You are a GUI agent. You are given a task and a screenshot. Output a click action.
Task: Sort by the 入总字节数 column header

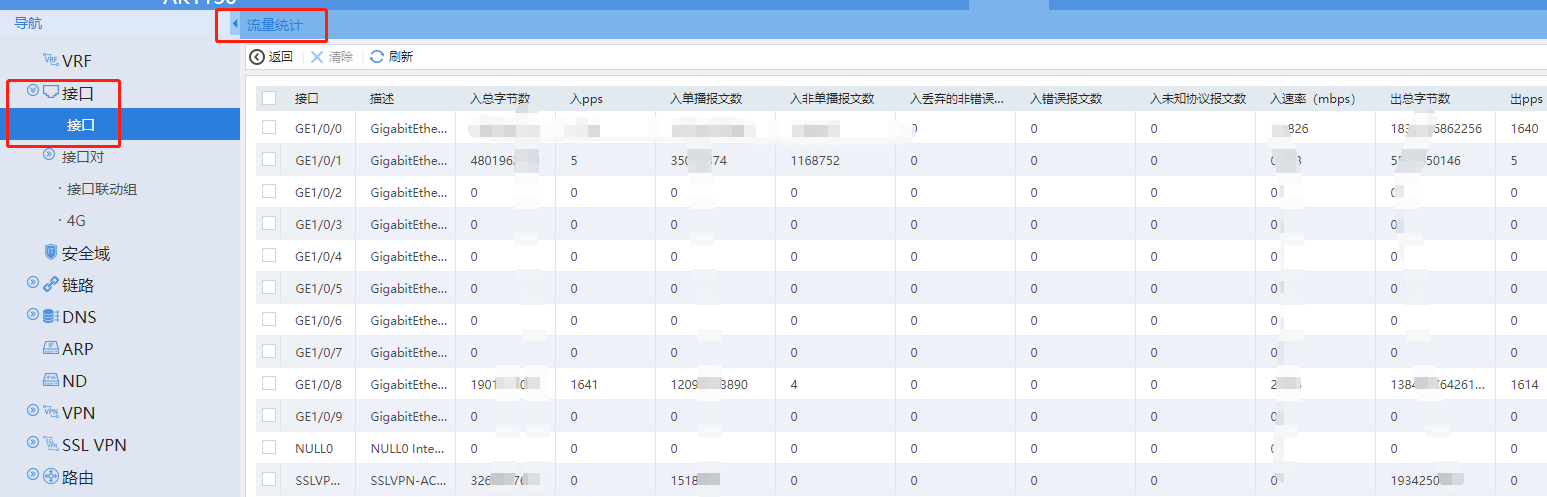pyautogui.click(x=500, y=99)
